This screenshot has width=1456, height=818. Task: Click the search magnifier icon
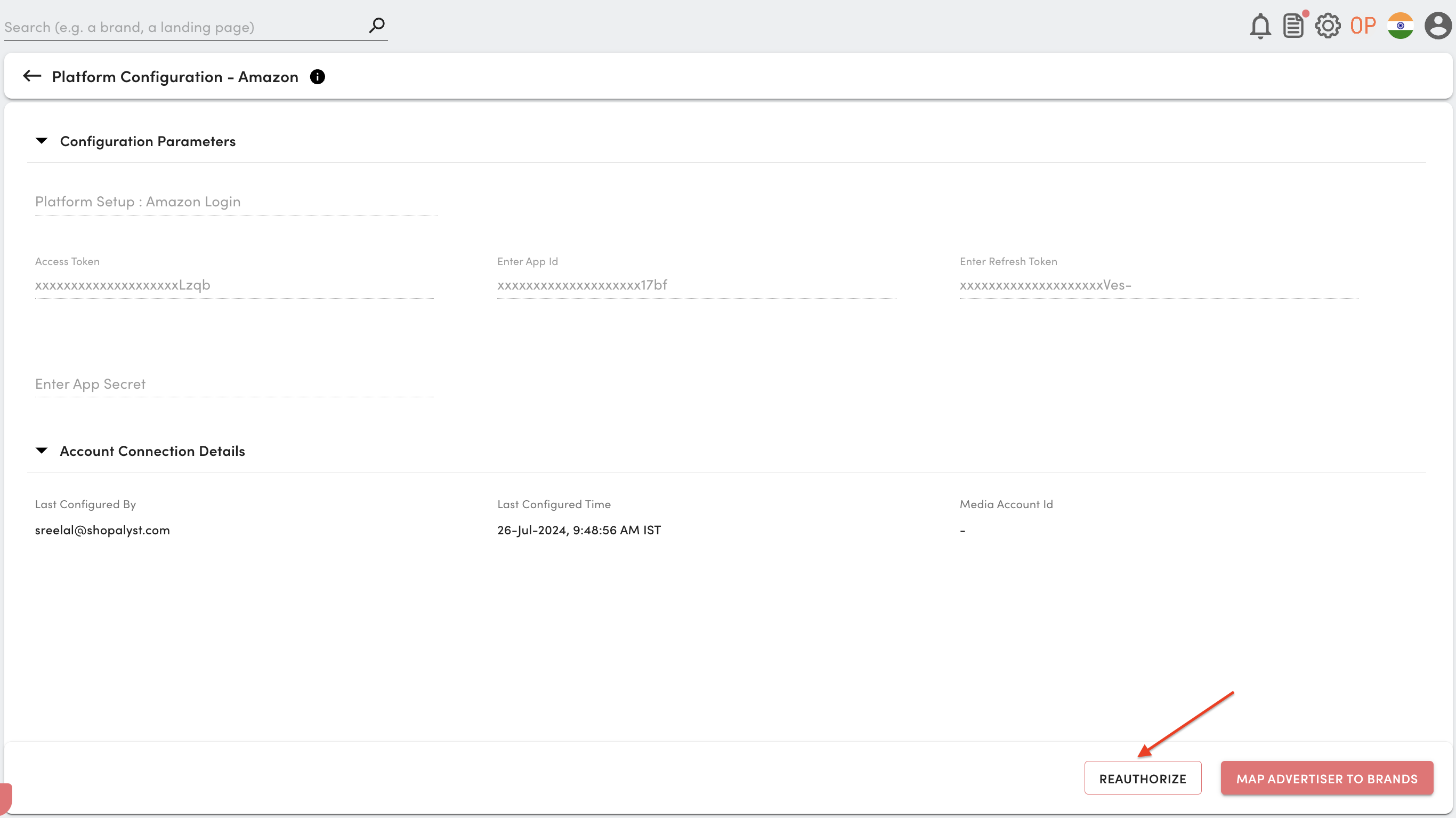pos(376,26)
